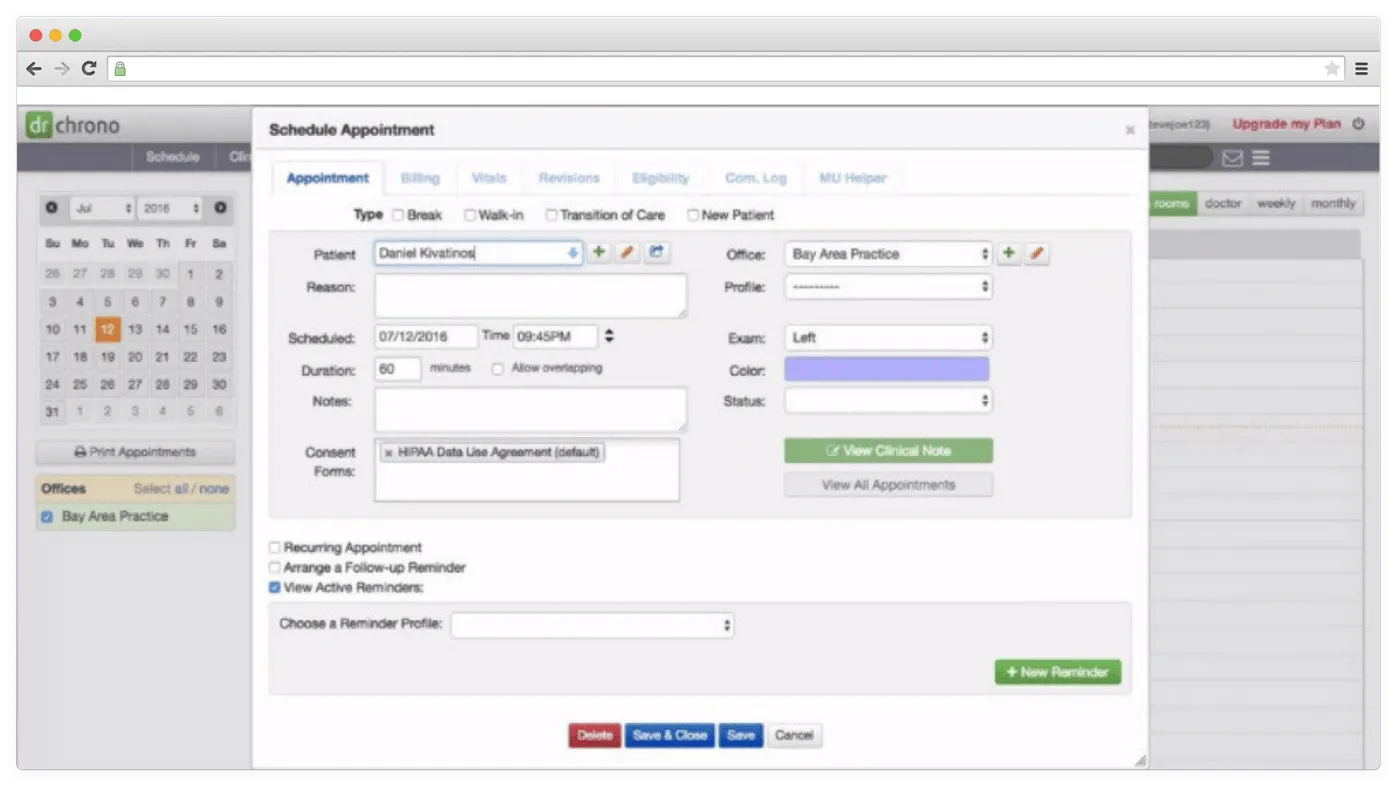Open the Patient name dropdown arrow
The height and width of the screenshot is (809, 1399).
[573, 254]
